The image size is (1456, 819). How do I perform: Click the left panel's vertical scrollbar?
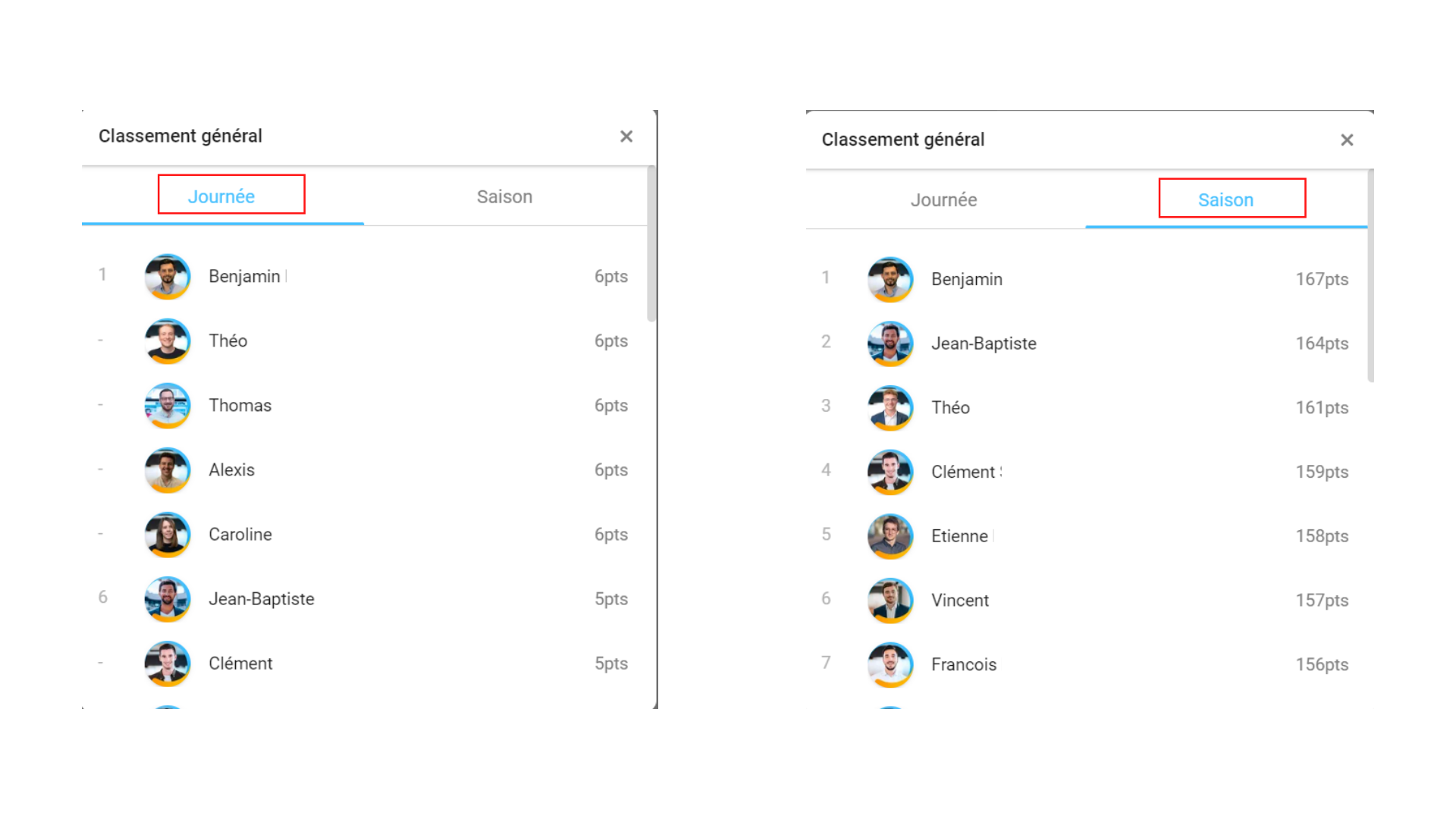[x=651, y=244]
